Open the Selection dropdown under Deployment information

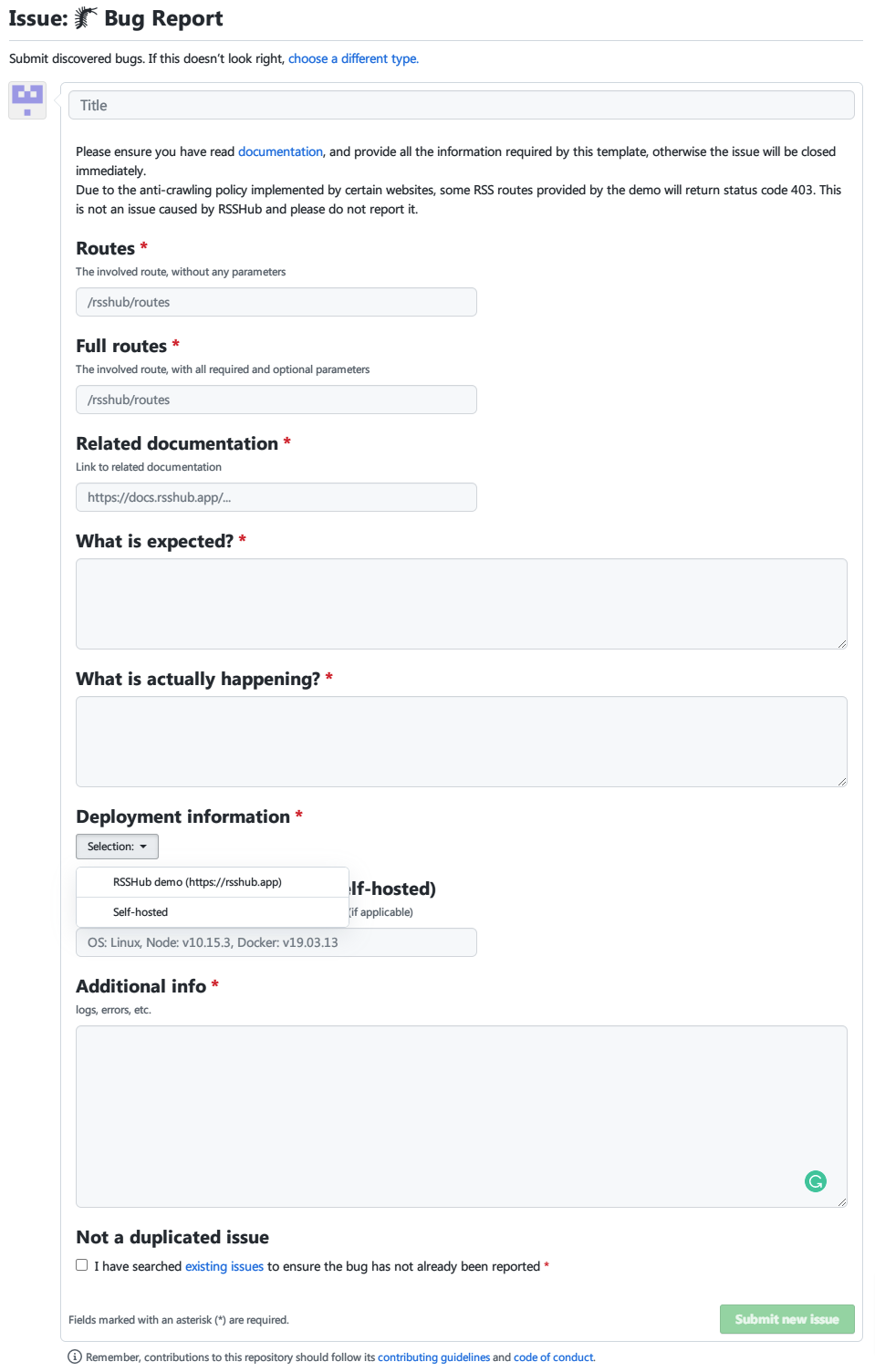116,847
